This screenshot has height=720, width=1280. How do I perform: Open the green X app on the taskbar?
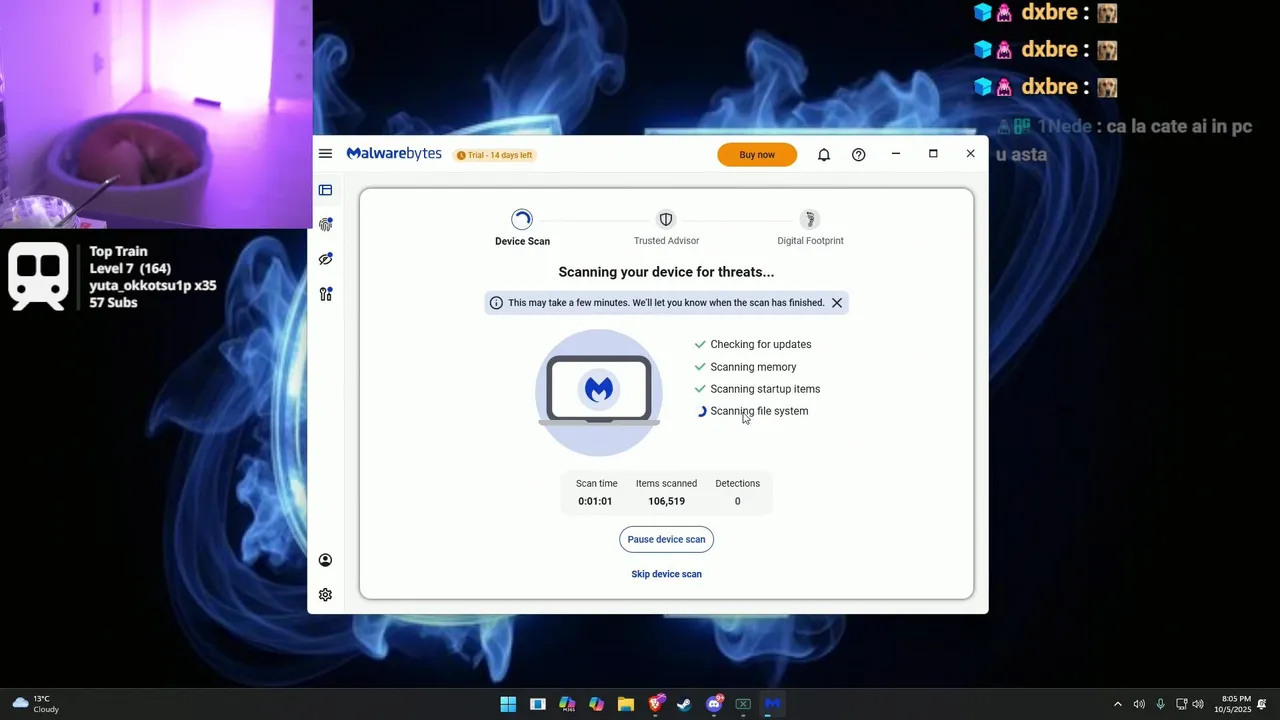coord(743,704)
